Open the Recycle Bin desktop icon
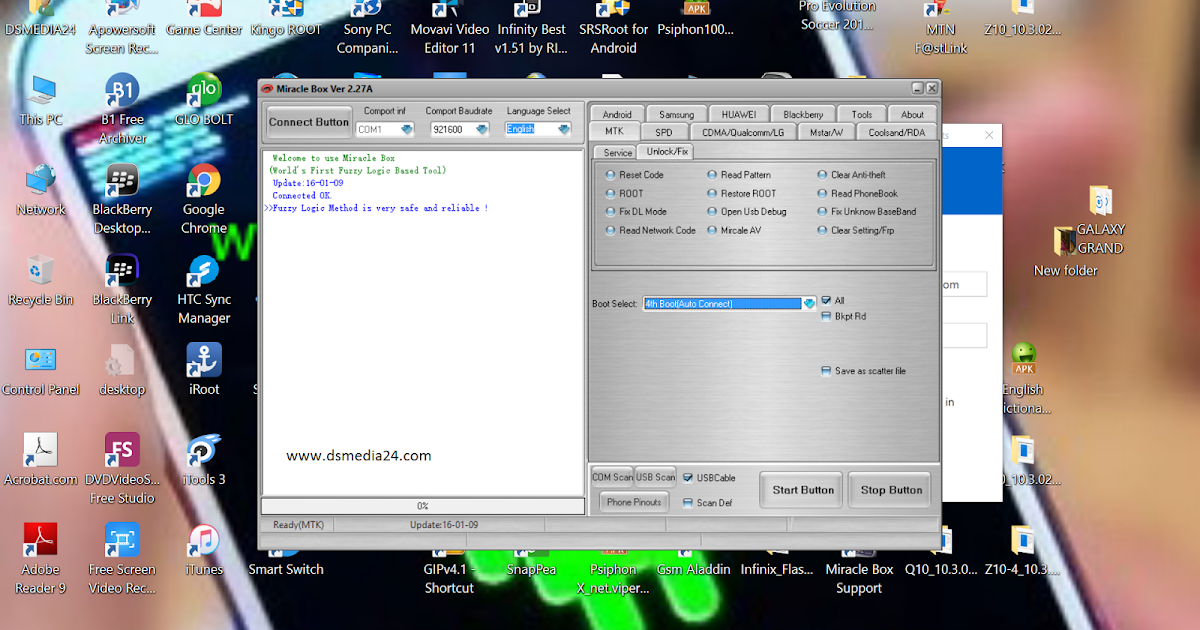The width and height of the screenshot is (1200, 630). pos(41,270)
